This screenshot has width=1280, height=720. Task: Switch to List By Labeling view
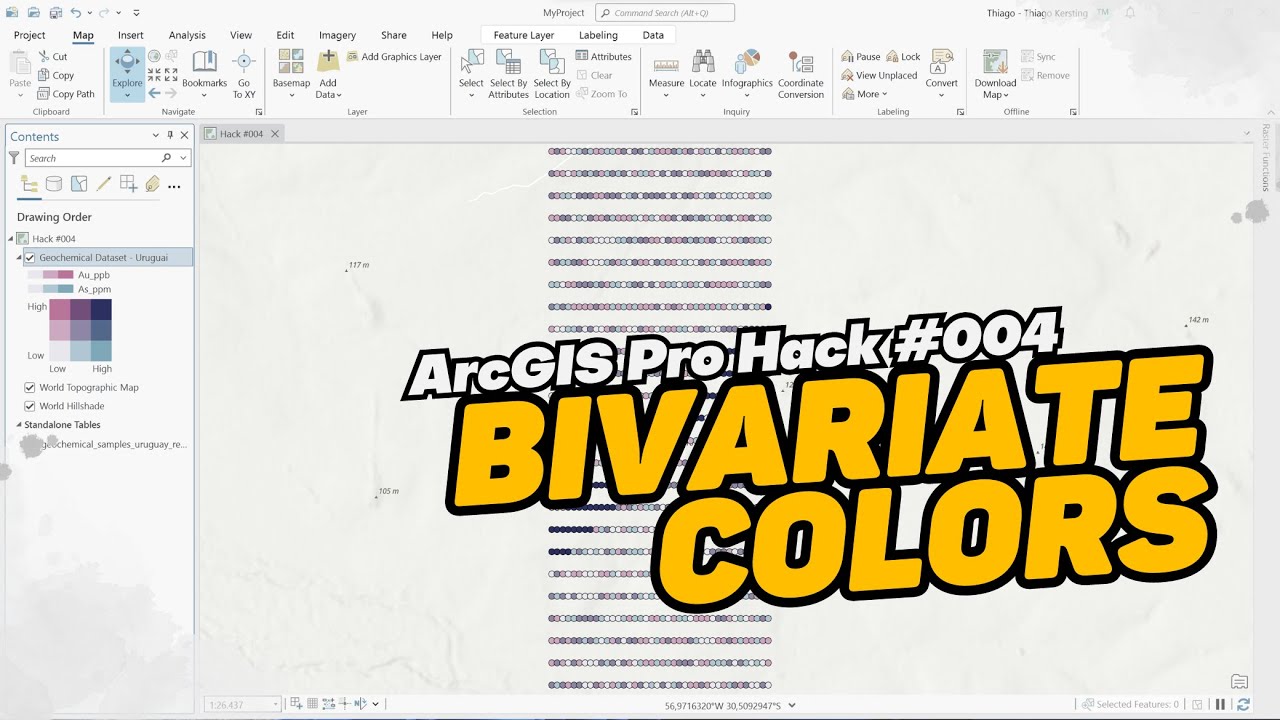[152, 184]
